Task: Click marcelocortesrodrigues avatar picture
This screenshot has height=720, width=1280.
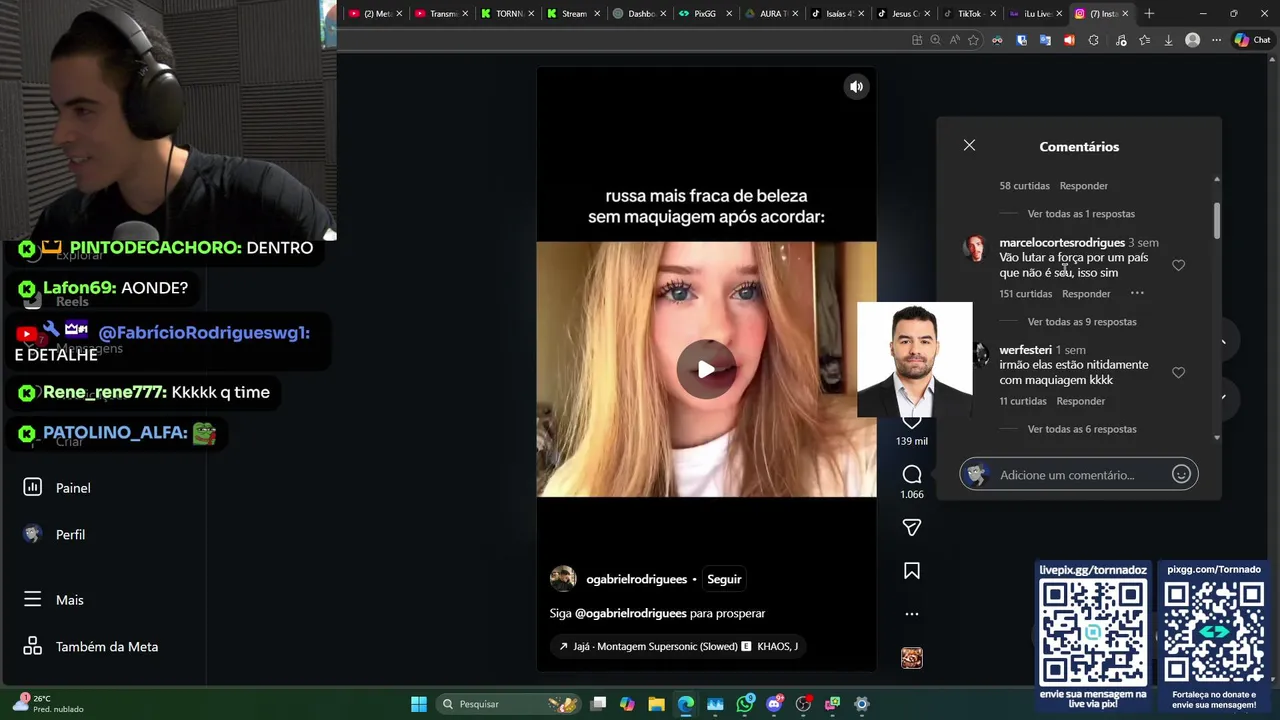Action: coord(975,248)
